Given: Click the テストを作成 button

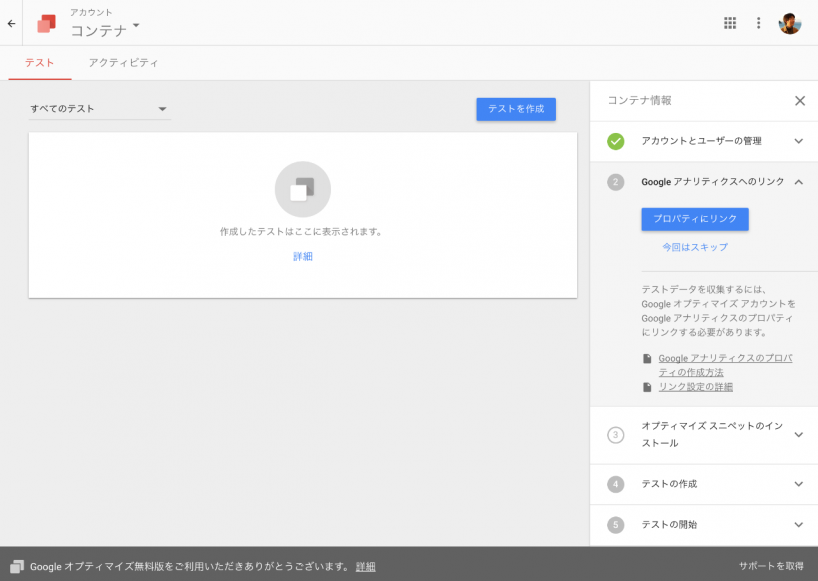Looking at the screenshot, I should [x=515, y=109].
